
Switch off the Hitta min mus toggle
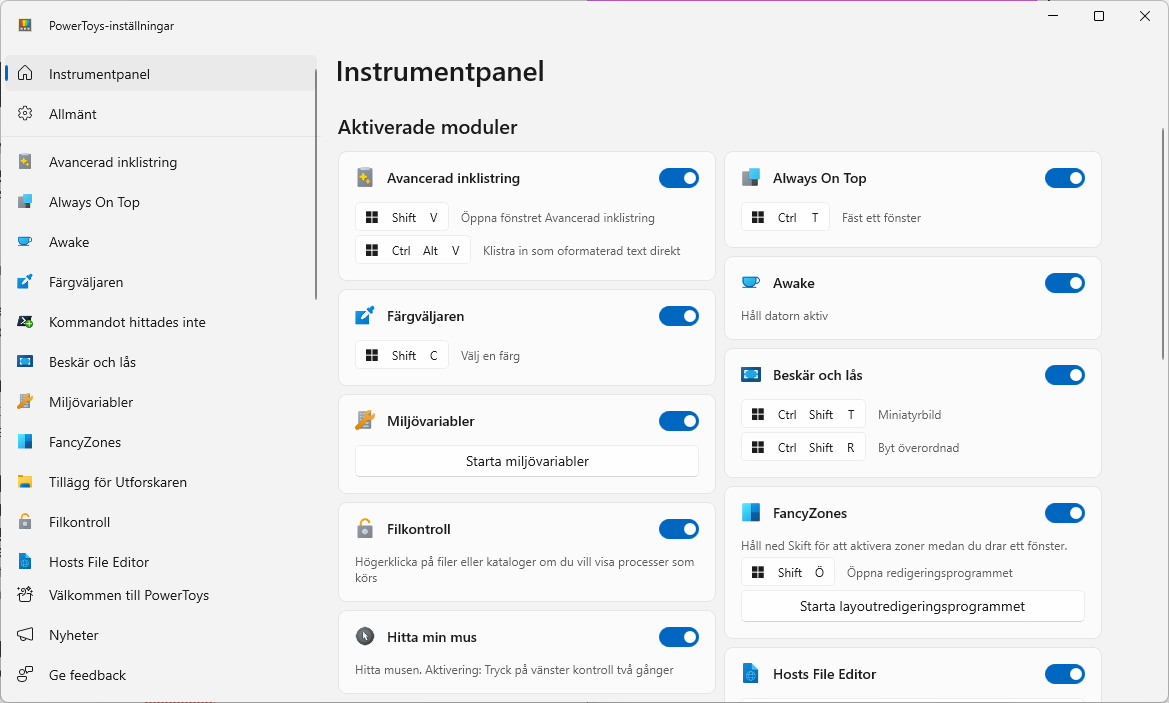coord(678,637)
